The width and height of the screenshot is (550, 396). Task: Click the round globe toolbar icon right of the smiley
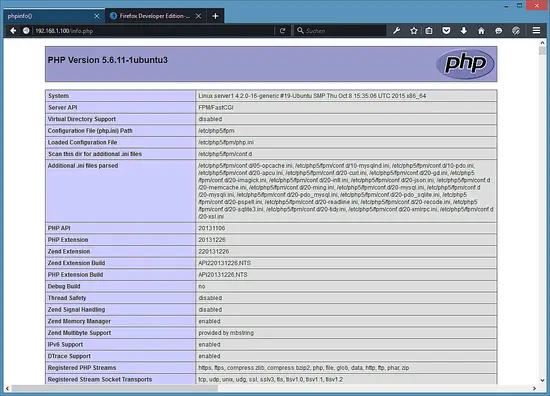coord(516,31)
